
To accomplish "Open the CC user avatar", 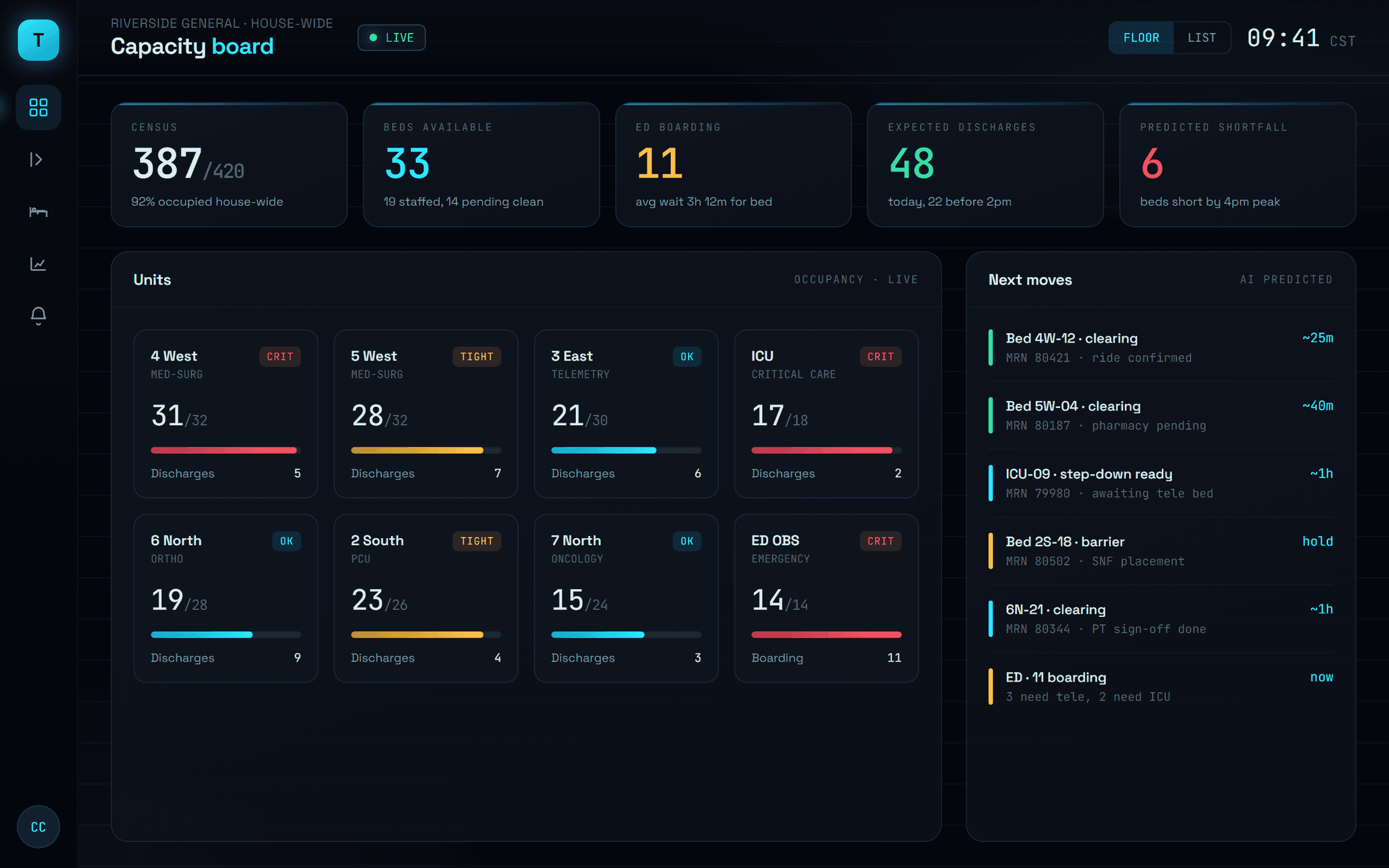I will pyautogui.click(x=38, y=826).
